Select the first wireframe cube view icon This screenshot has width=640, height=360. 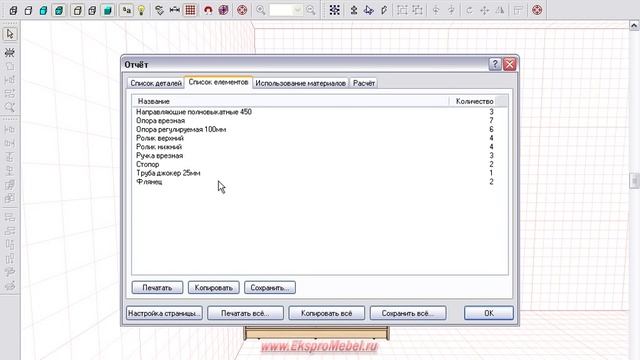pos(13,10)
